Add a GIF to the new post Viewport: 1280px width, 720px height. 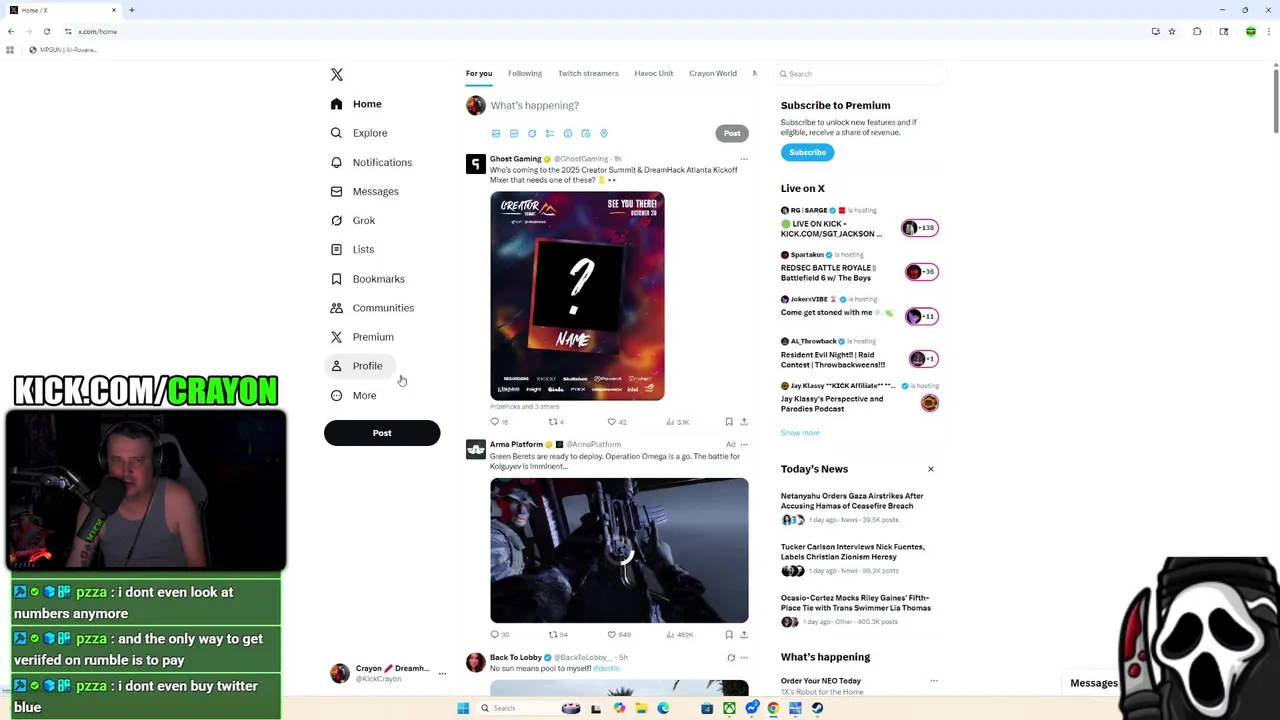point(514,133)
